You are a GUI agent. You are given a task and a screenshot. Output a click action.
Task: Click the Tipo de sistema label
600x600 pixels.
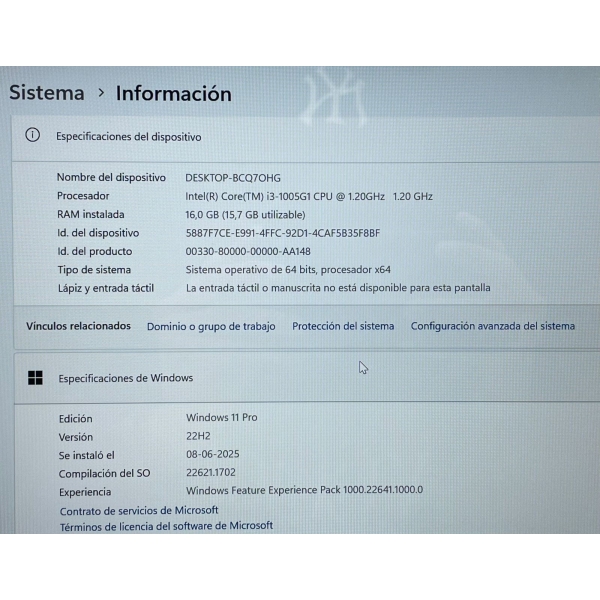[x=94, y=270]
